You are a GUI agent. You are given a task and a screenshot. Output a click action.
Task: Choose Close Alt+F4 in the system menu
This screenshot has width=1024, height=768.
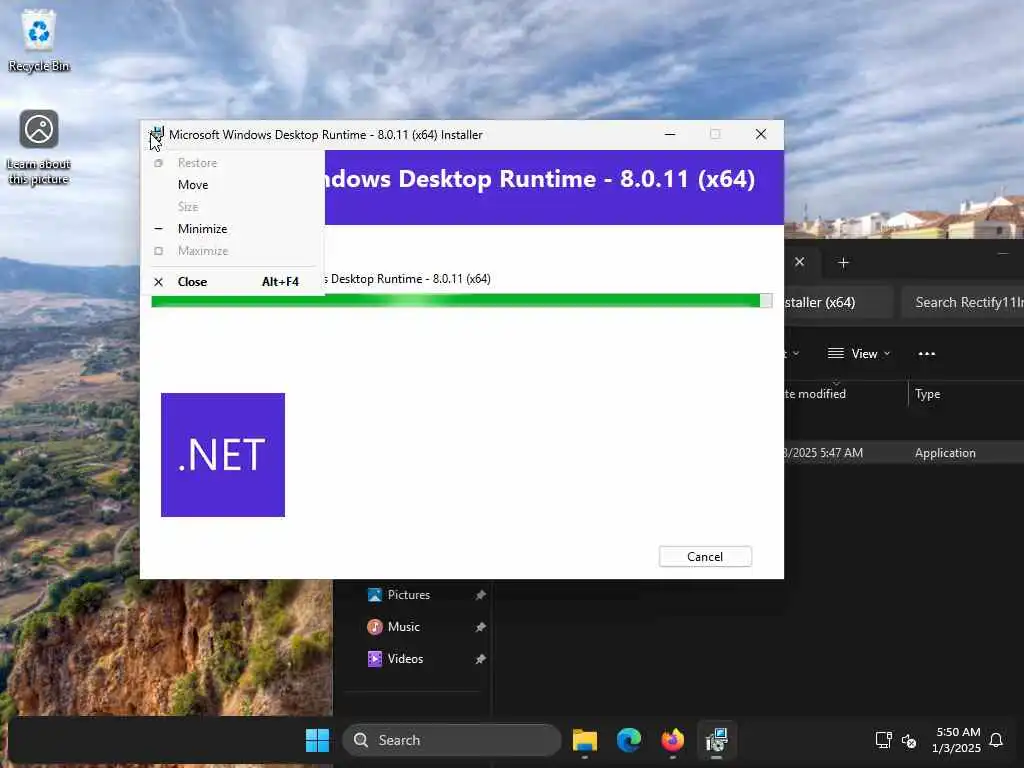[233, 281]
